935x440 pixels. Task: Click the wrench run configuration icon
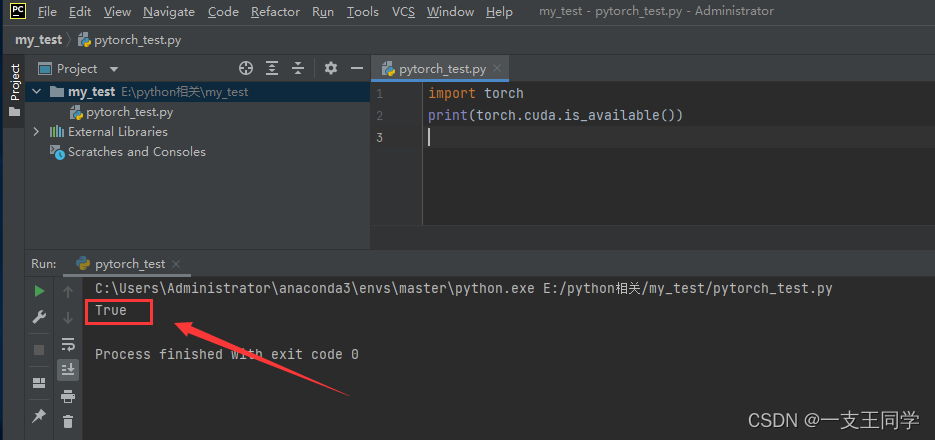[x=39, y=318]
